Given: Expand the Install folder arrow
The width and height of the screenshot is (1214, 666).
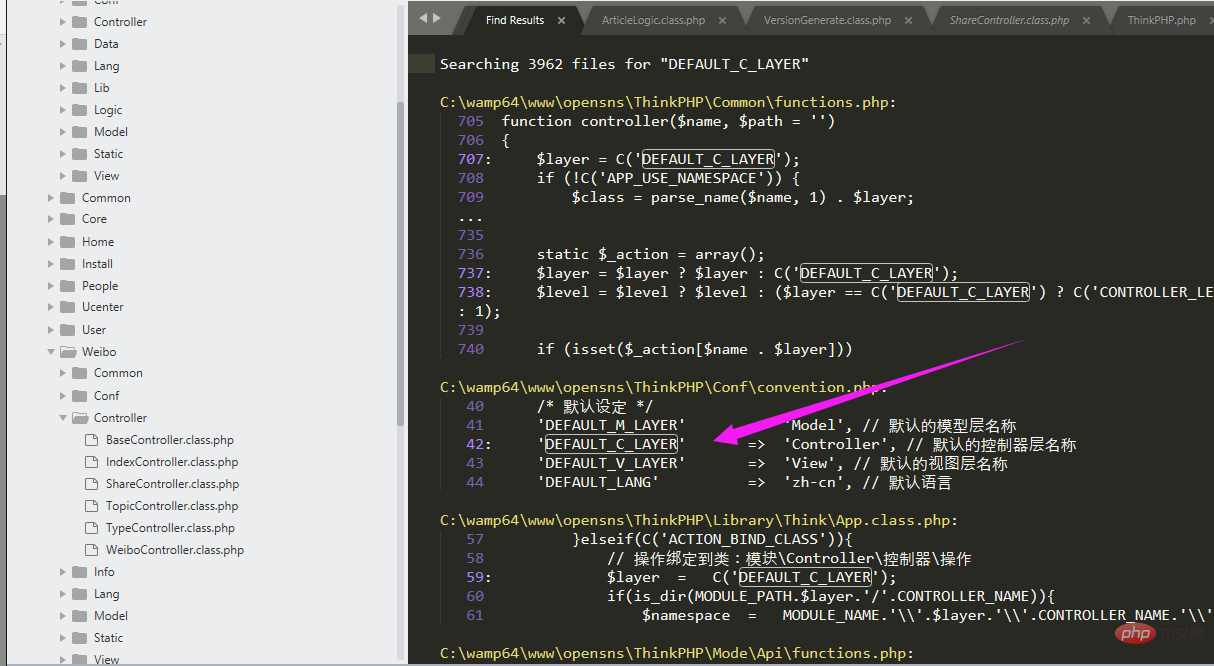Looking at the screenshot, I should click(x=51, y=264).
